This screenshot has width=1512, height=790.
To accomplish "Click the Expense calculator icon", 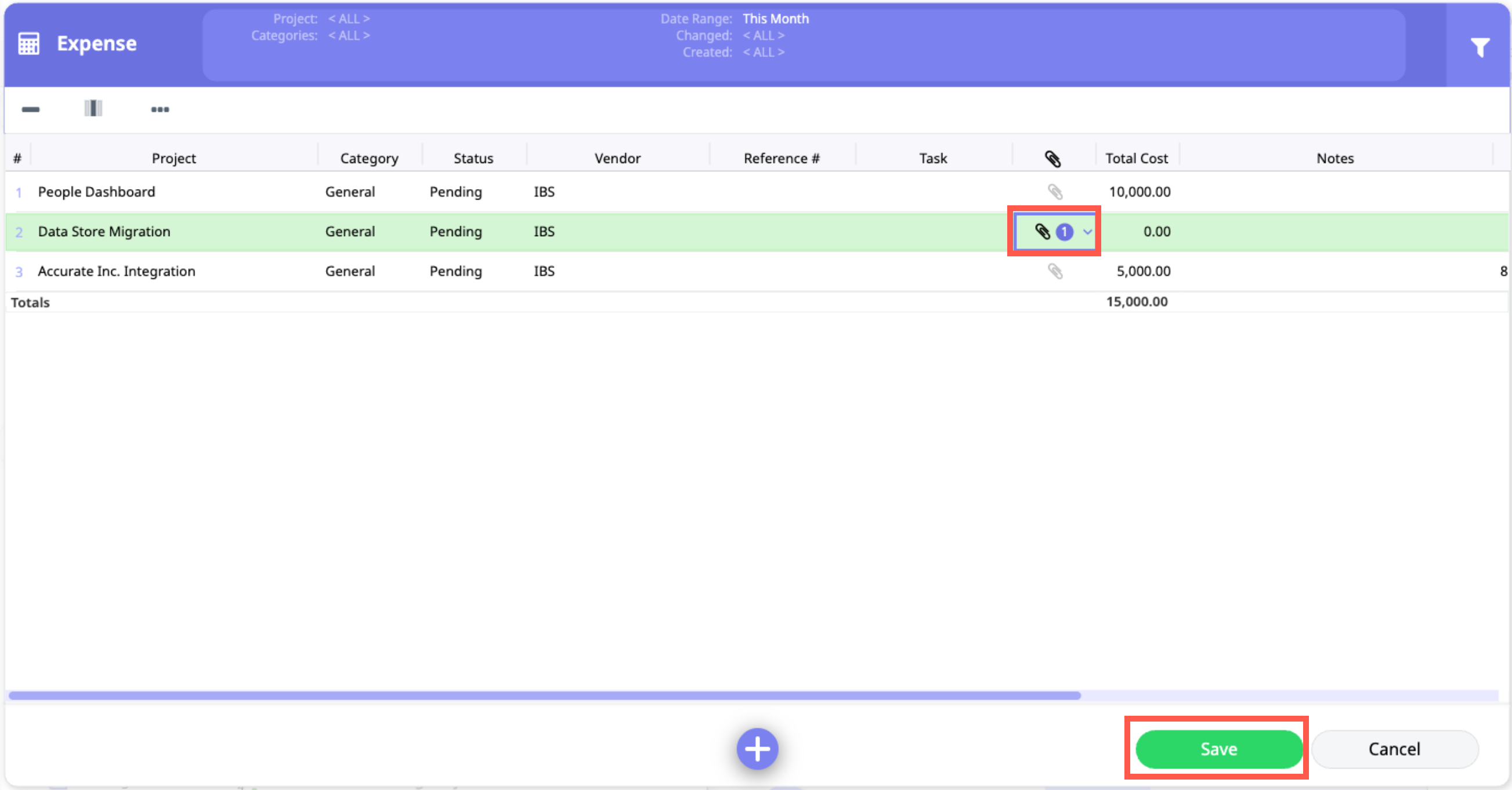I will click(29, 44).
